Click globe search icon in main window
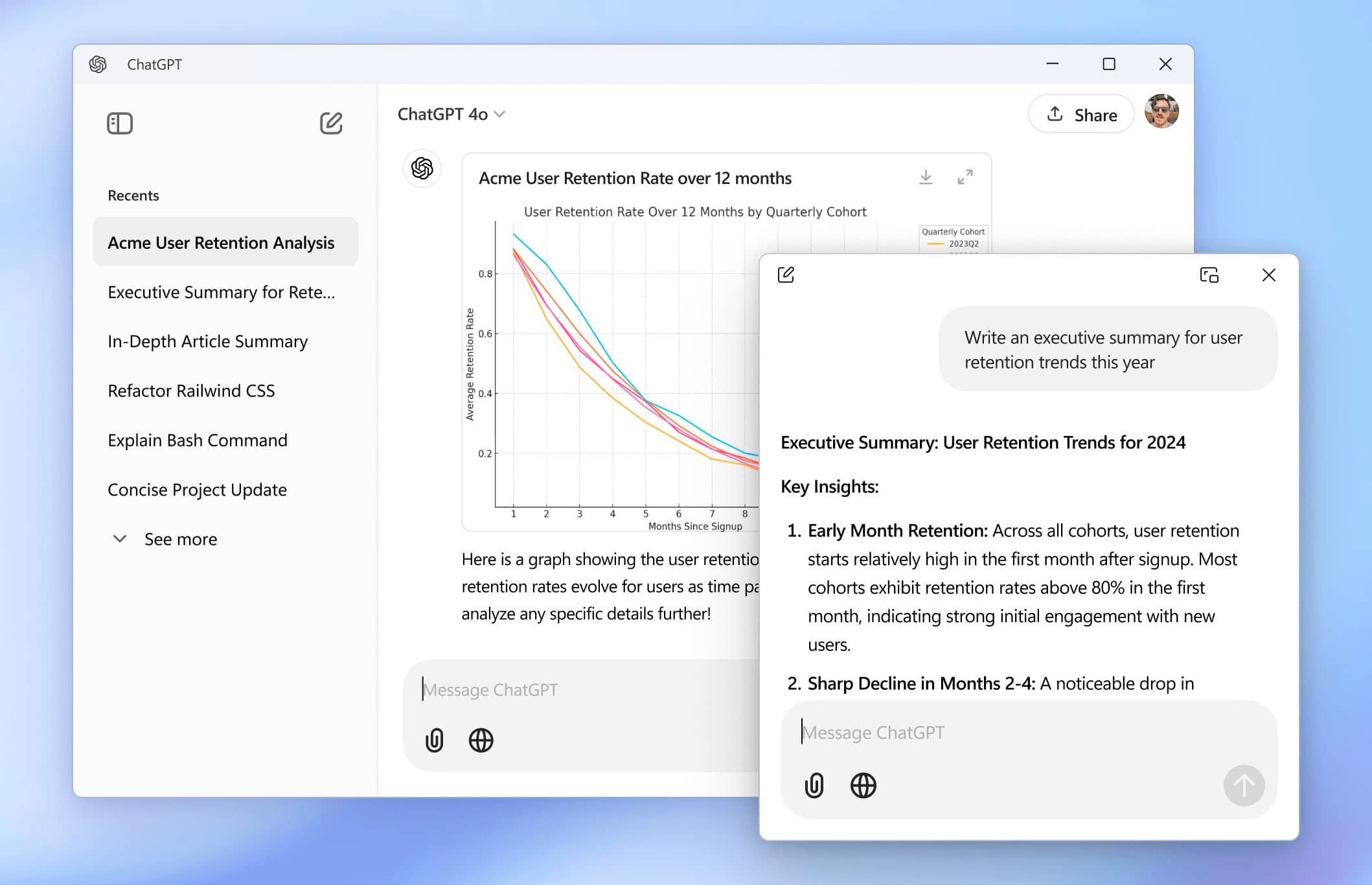This screenshot has width=1372, height=885. point(481,740)
